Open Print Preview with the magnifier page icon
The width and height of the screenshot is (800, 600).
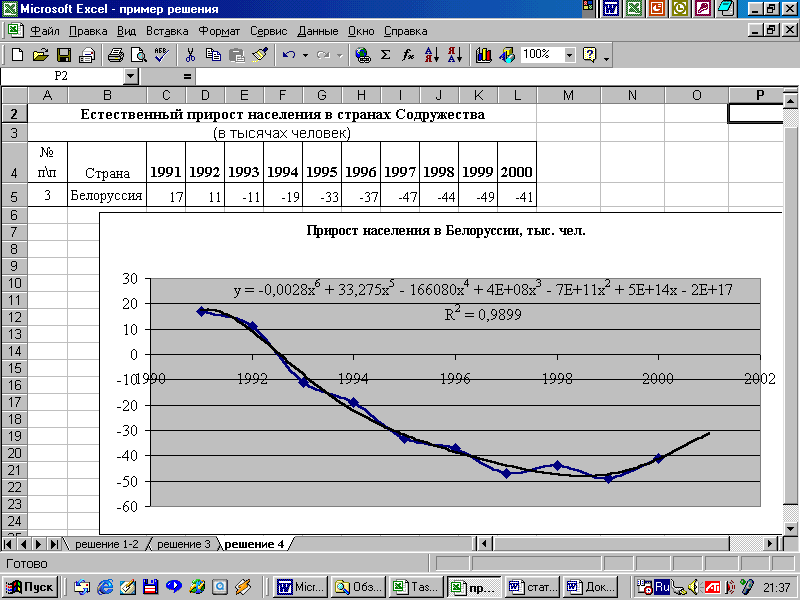[x=138, y=55]
